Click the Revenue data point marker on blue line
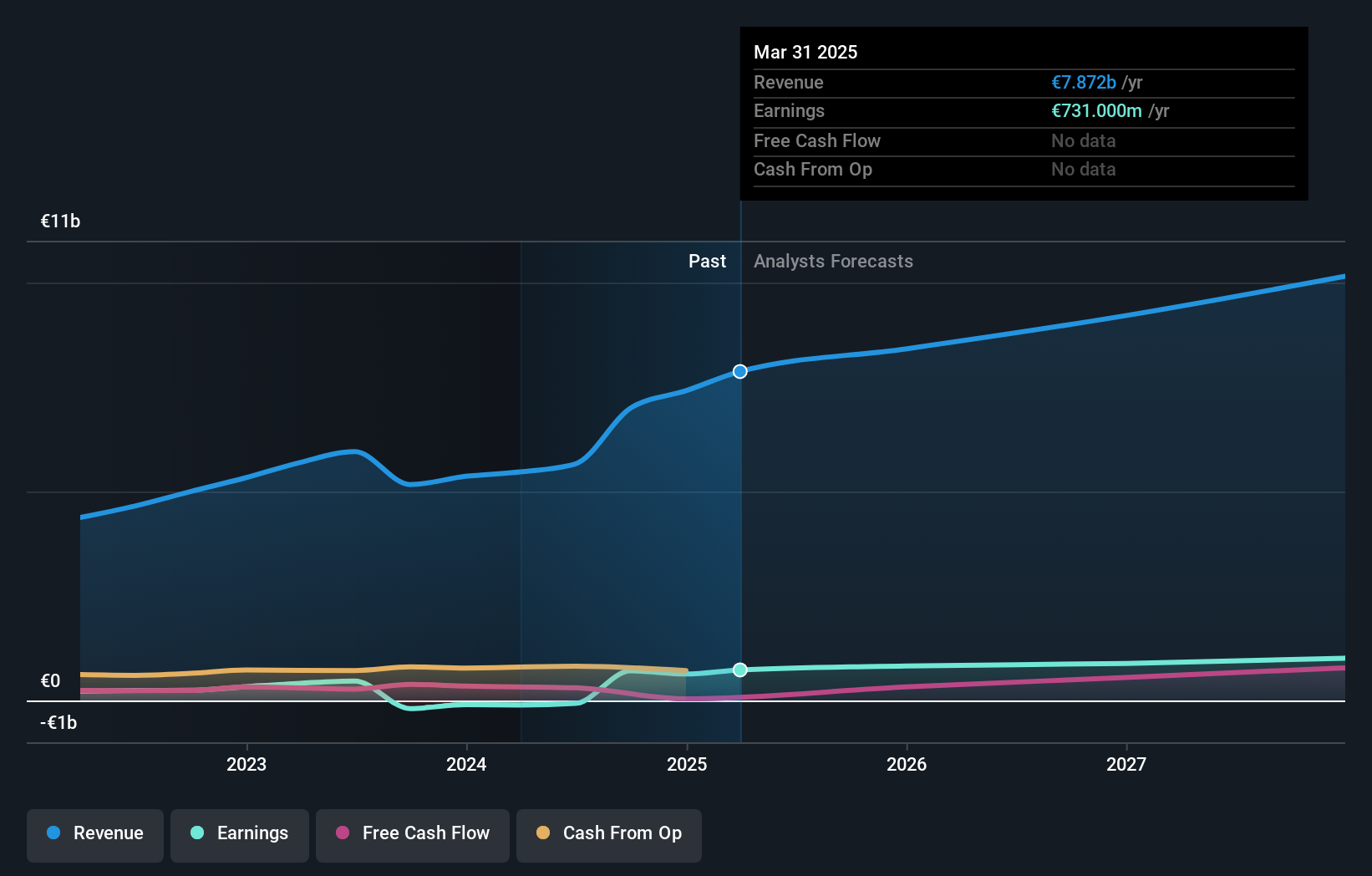1372x876 pixels. [740, 371]
